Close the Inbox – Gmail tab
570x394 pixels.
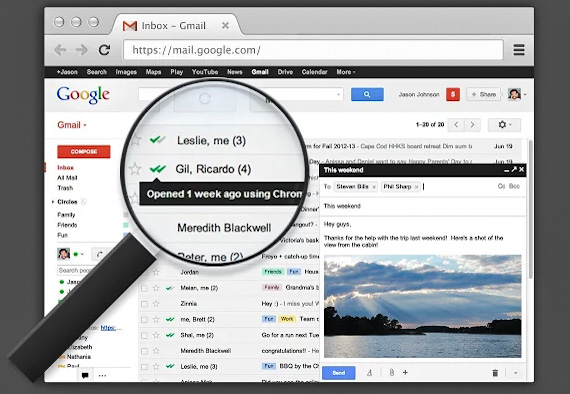[x=225, y=25]
